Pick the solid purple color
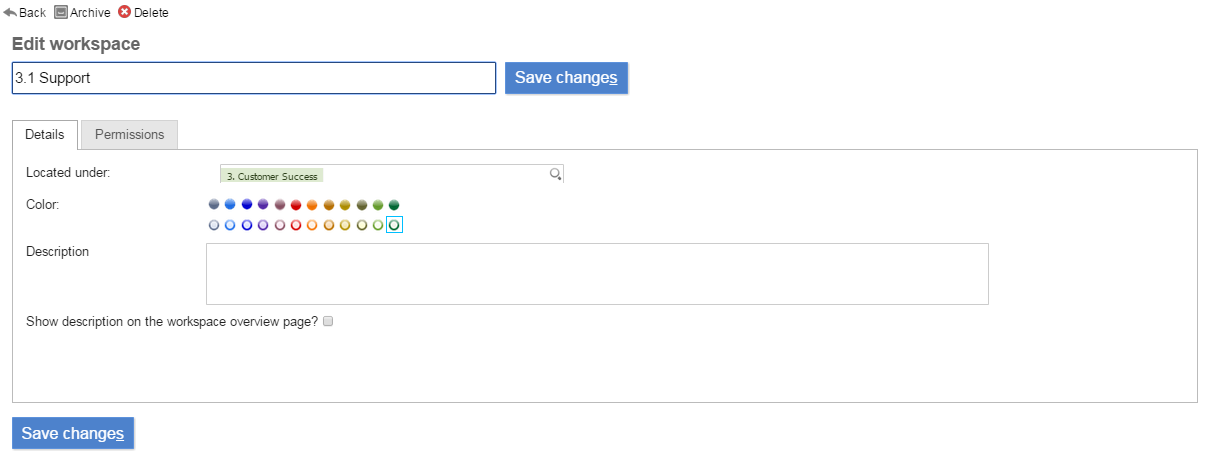 tap(263, 205)
